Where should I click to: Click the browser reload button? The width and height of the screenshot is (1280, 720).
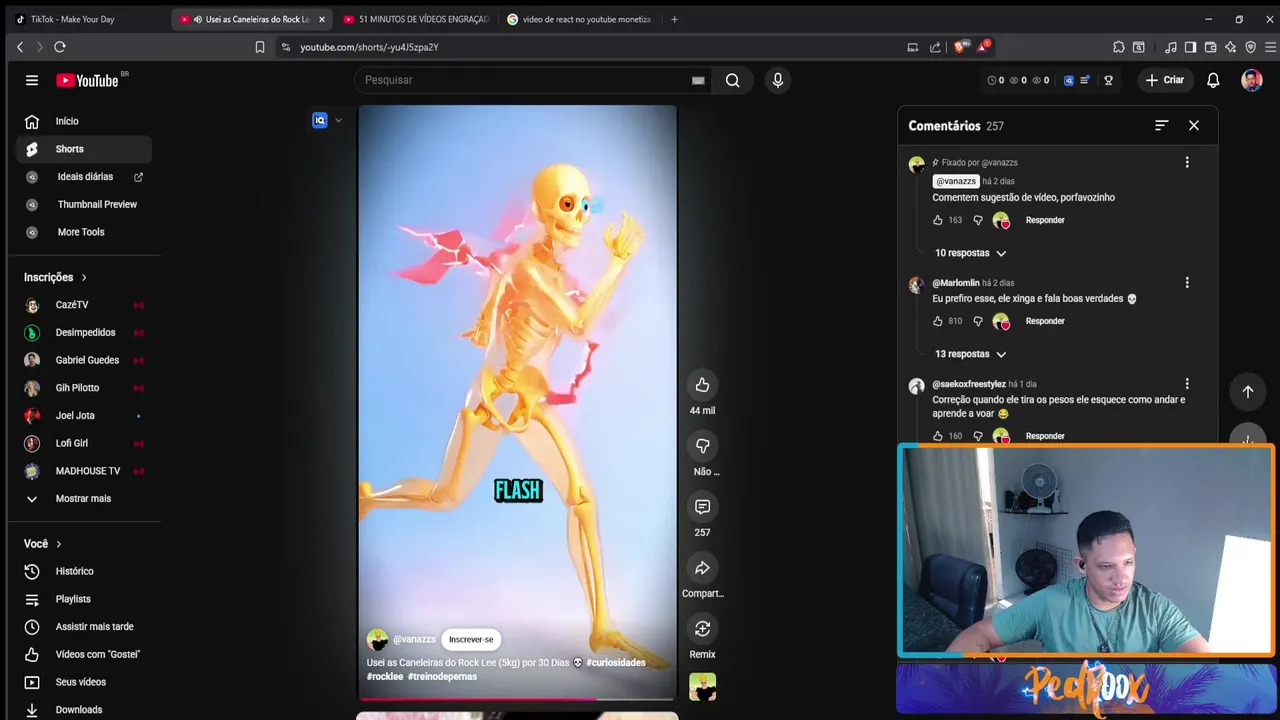click(60, 47)
